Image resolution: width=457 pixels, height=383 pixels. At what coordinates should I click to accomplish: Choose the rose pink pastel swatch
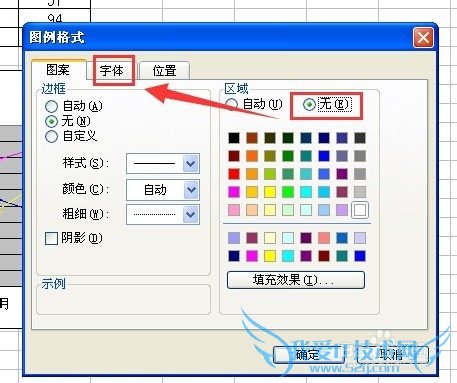click(234, 210)
